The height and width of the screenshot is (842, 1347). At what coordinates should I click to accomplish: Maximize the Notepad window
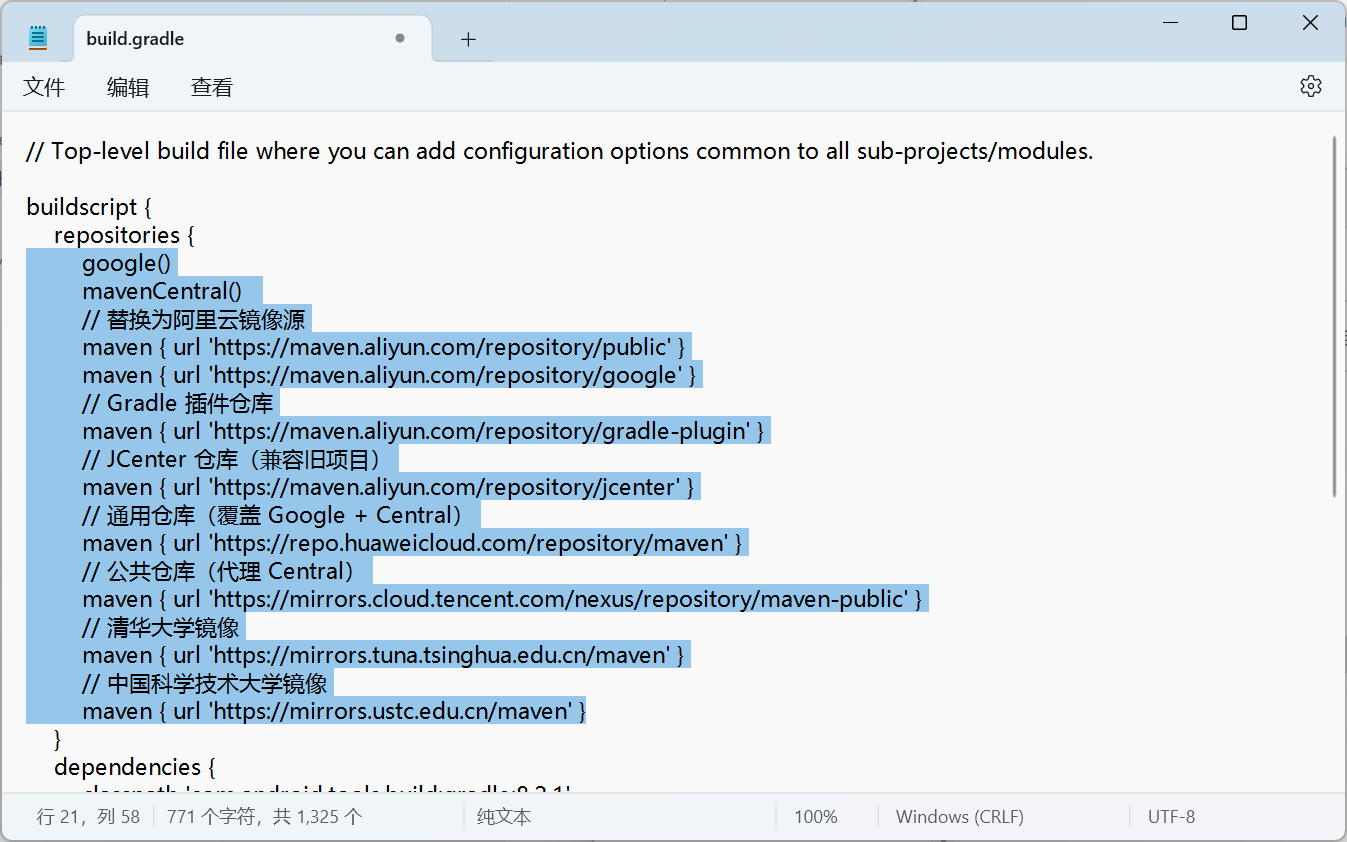[1239, 22]
